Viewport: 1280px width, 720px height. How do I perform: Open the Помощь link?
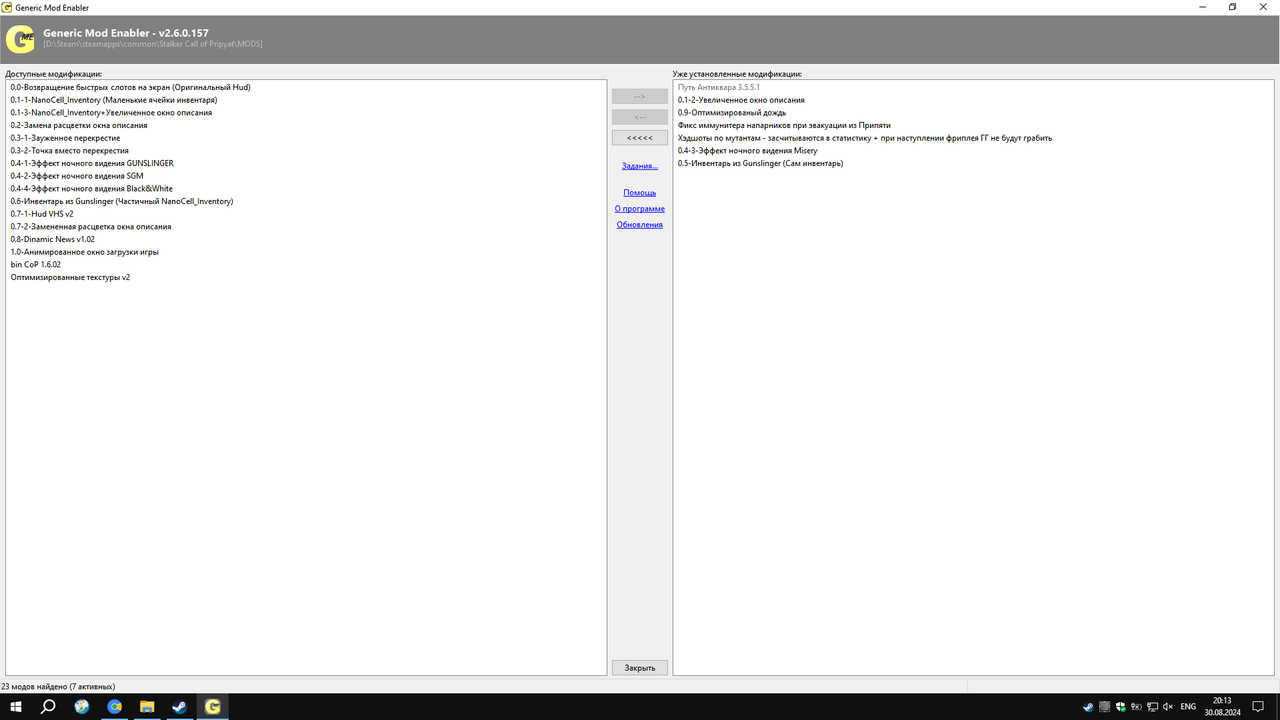tap(640, 192)
